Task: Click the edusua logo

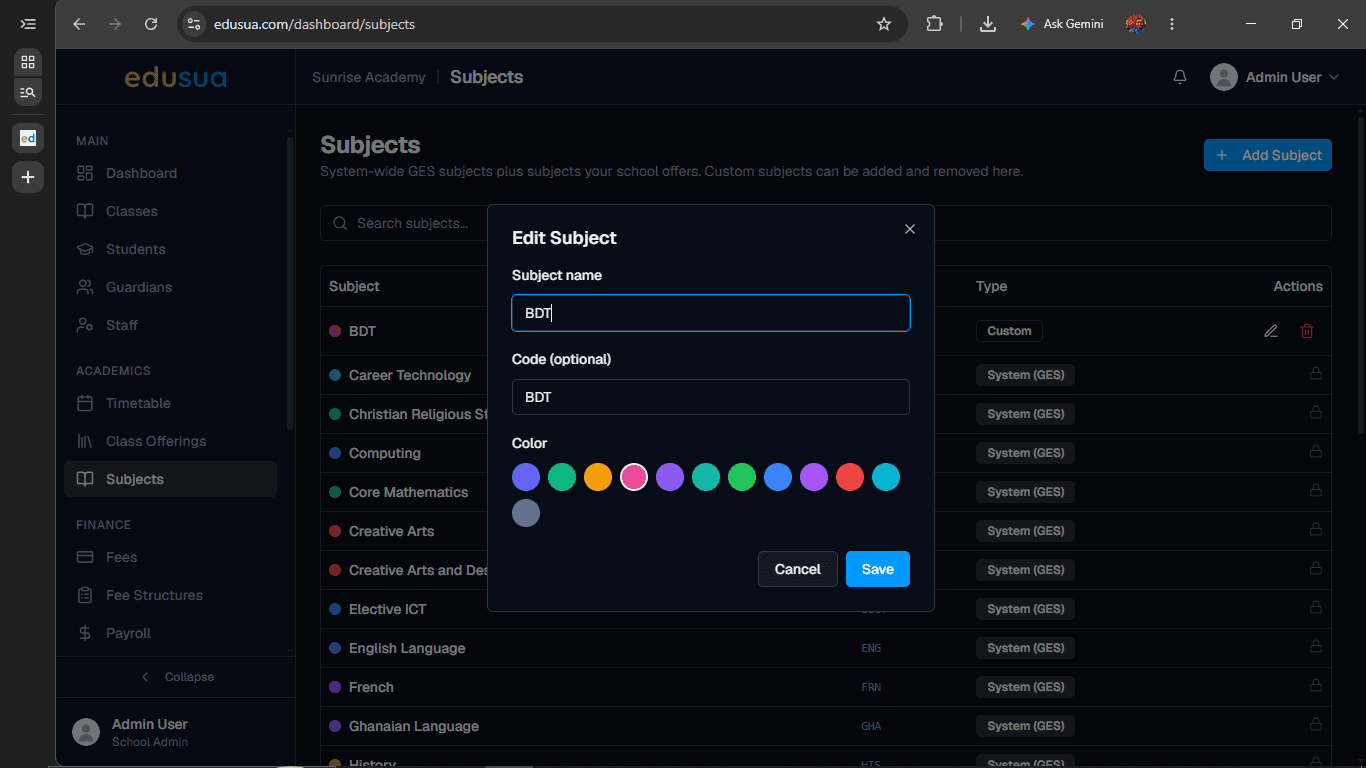Action: click(176, 77)
